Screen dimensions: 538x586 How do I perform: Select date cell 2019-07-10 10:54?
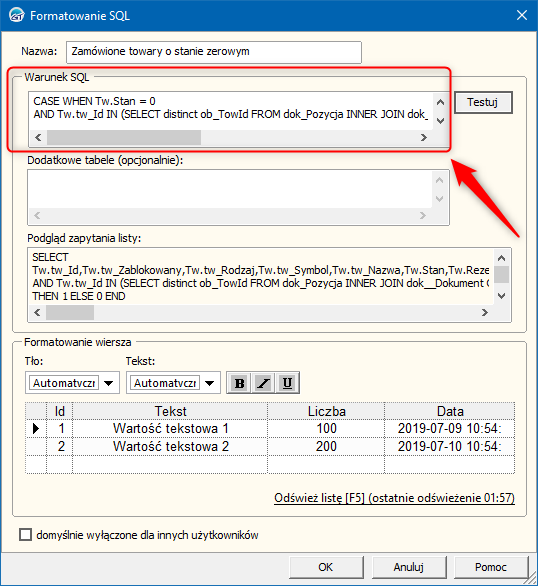point(450,446)
